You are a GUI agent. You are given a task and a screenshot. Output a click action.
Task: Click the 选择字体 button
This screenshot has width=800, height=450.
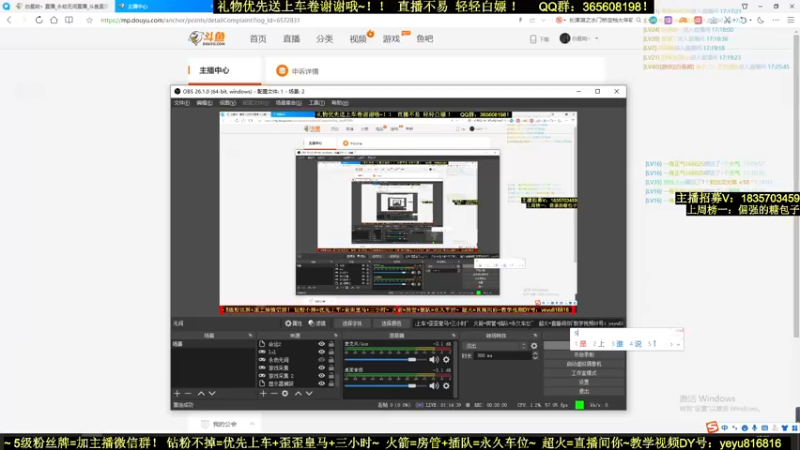(x=352, y=323)
